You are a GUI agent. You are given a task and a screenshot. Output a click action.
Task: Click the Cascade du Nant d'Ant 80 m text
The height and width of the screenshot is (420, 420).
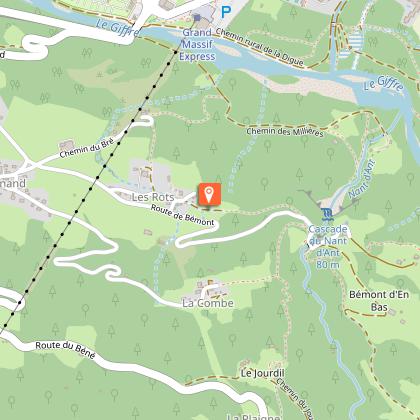click(x=328, y=247)
